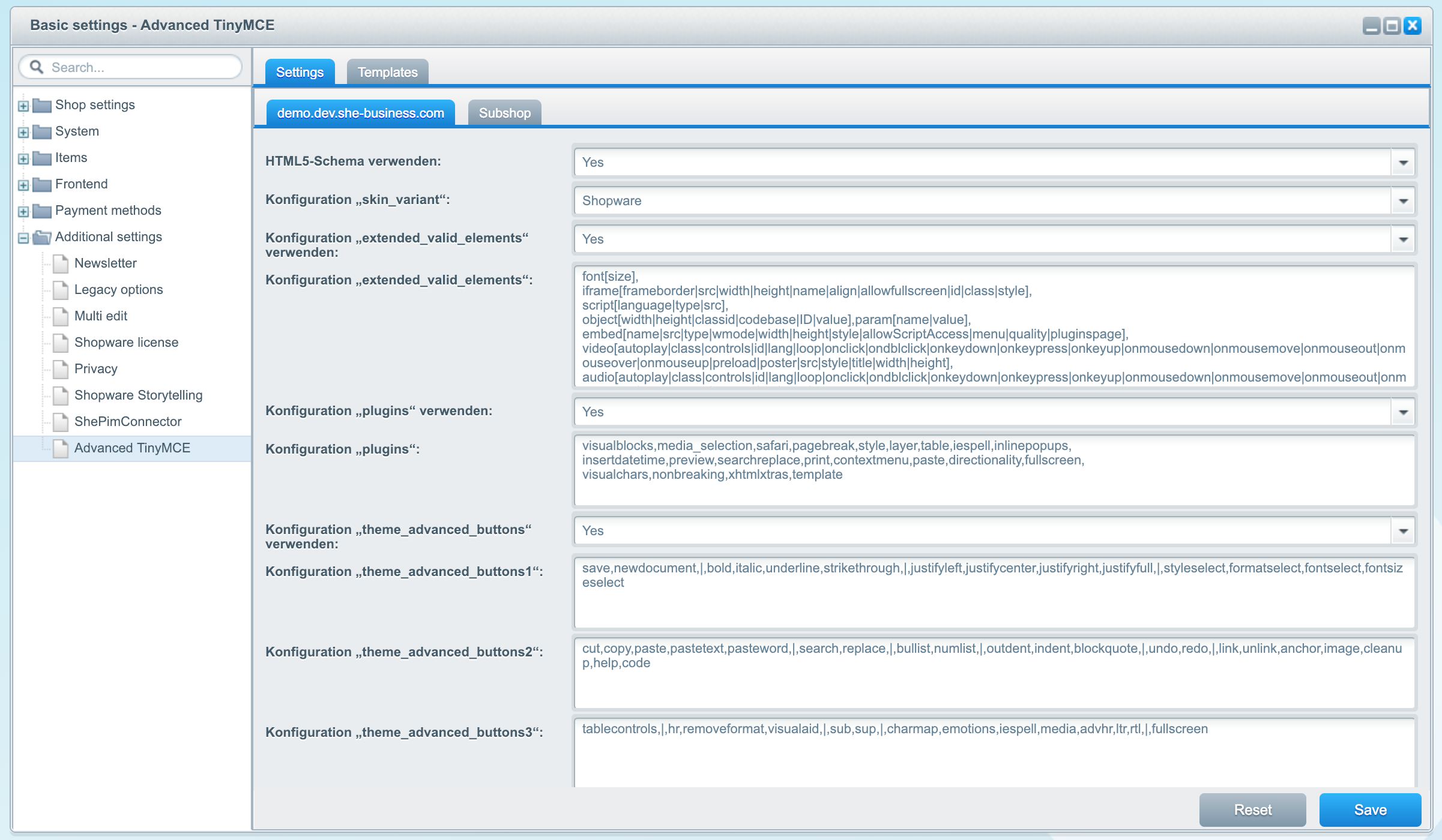Expand the Shop settings tree node

click(23, 106)
